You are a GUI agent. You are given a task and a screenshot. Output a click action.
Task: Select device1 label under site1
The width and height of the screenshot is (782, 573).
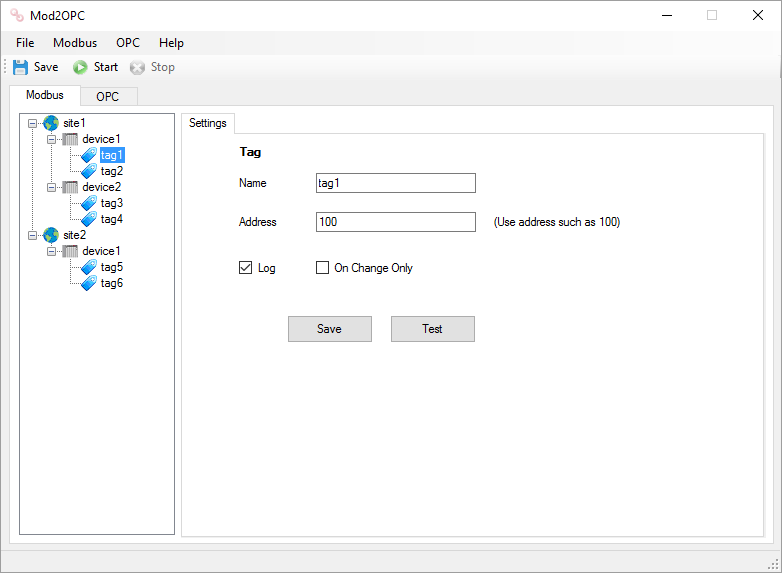pos(101,139)
